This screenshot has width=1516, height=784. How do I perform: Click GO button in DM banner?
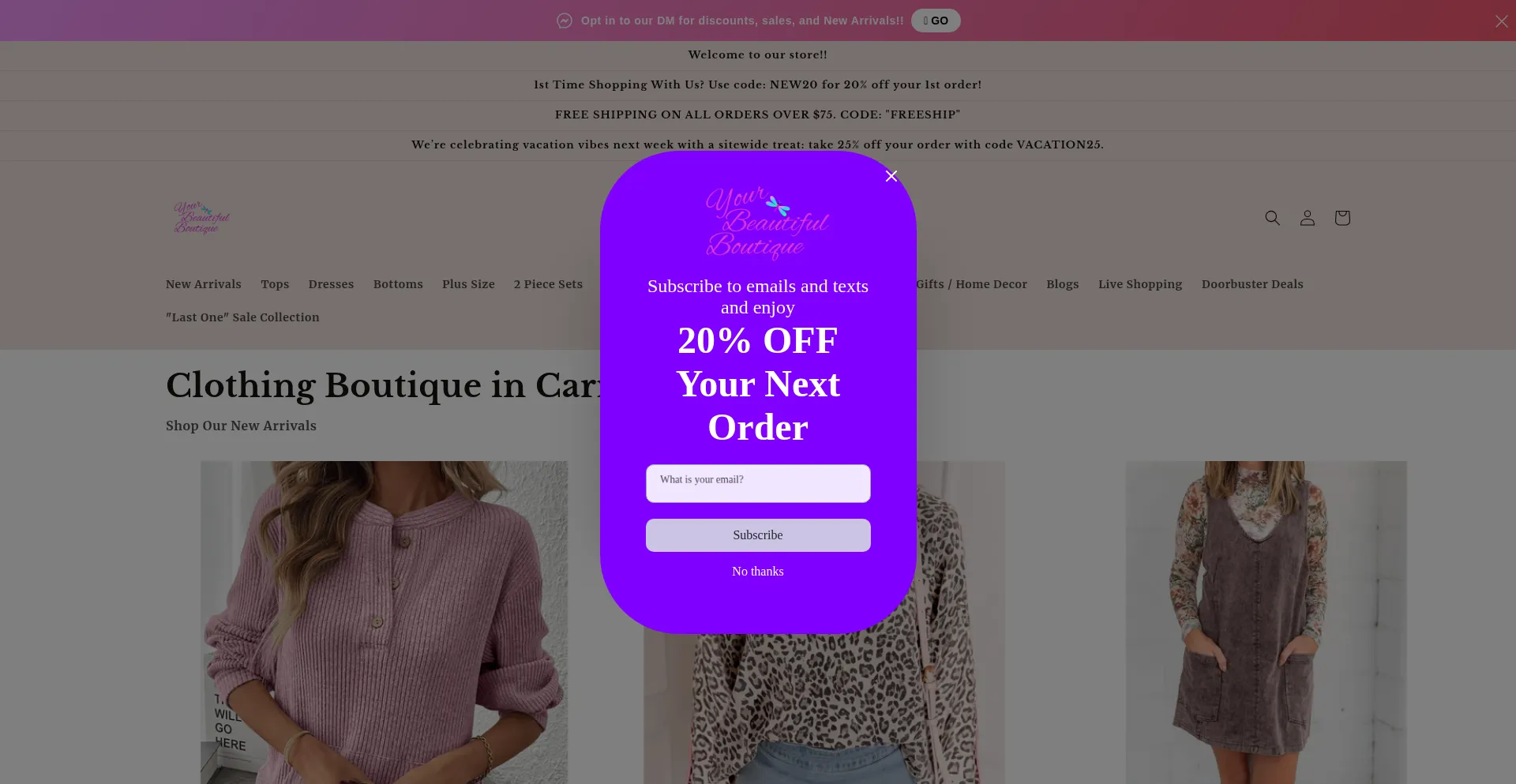[936, 21]
